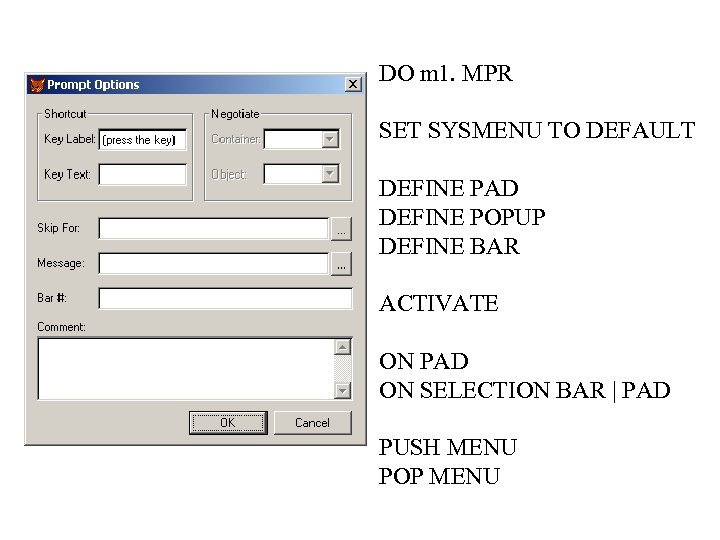
Task: Open the Object dropdown arrow
Action: pos(330,174)
